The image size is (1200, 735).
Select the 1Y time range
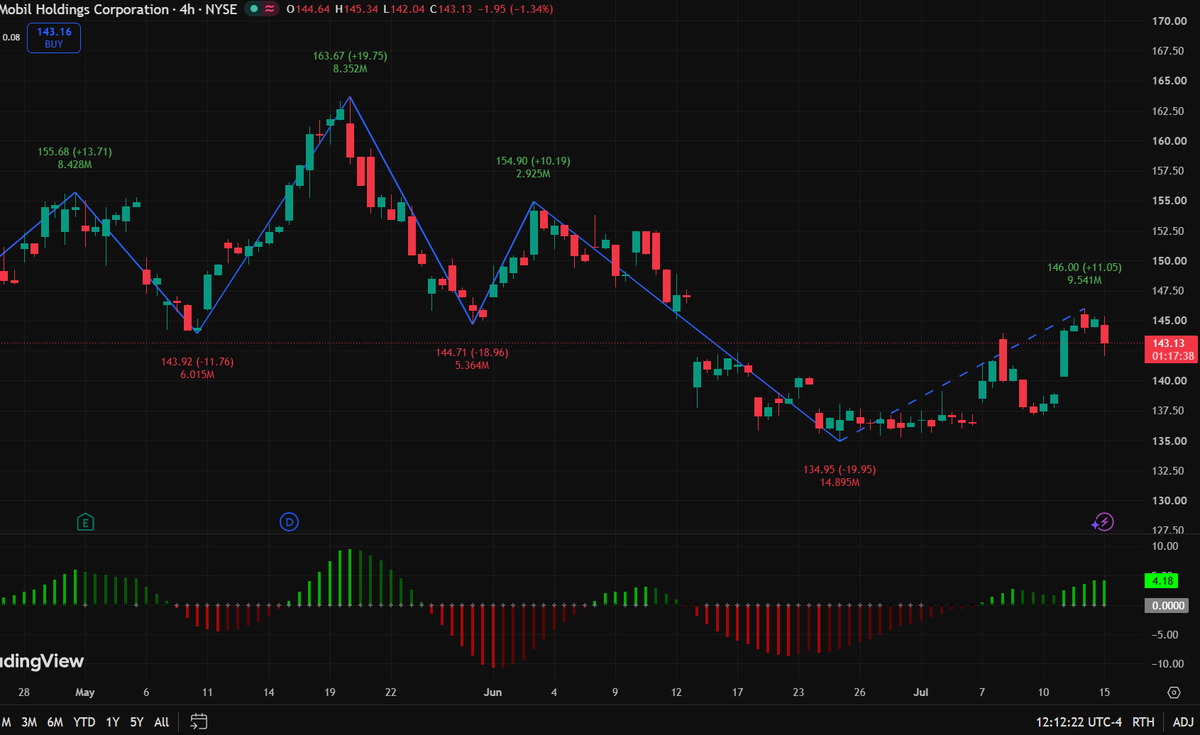112,721
